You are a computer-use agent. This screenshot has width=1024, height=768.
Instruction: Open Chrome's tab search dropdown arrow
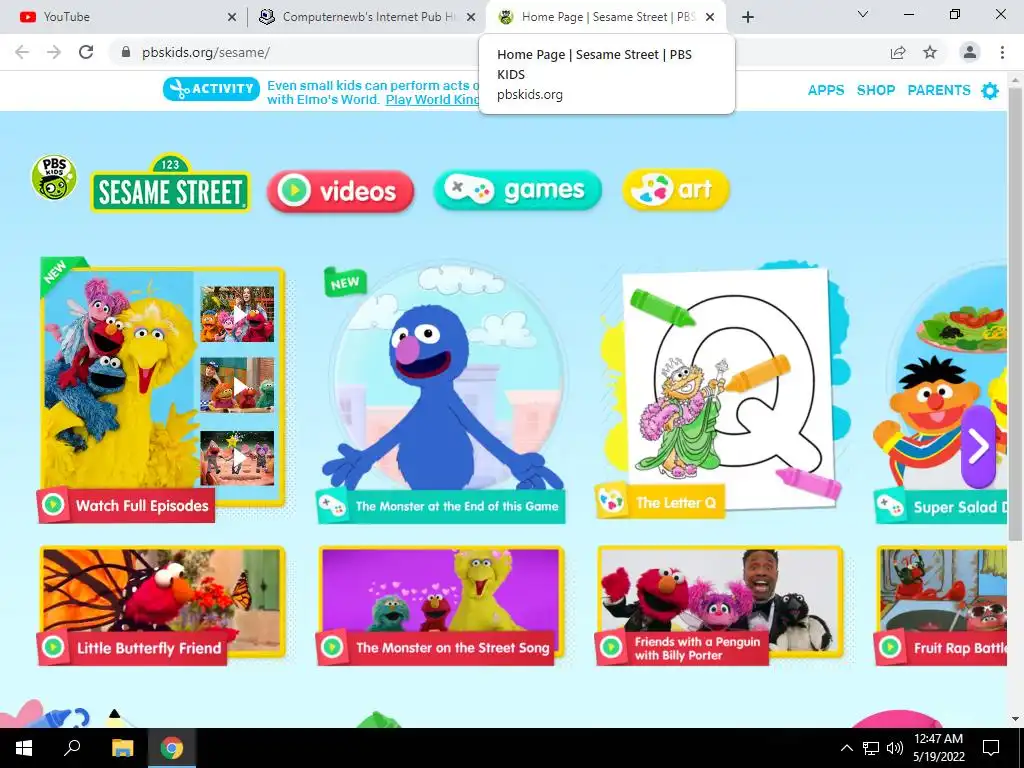click(863, 14)
